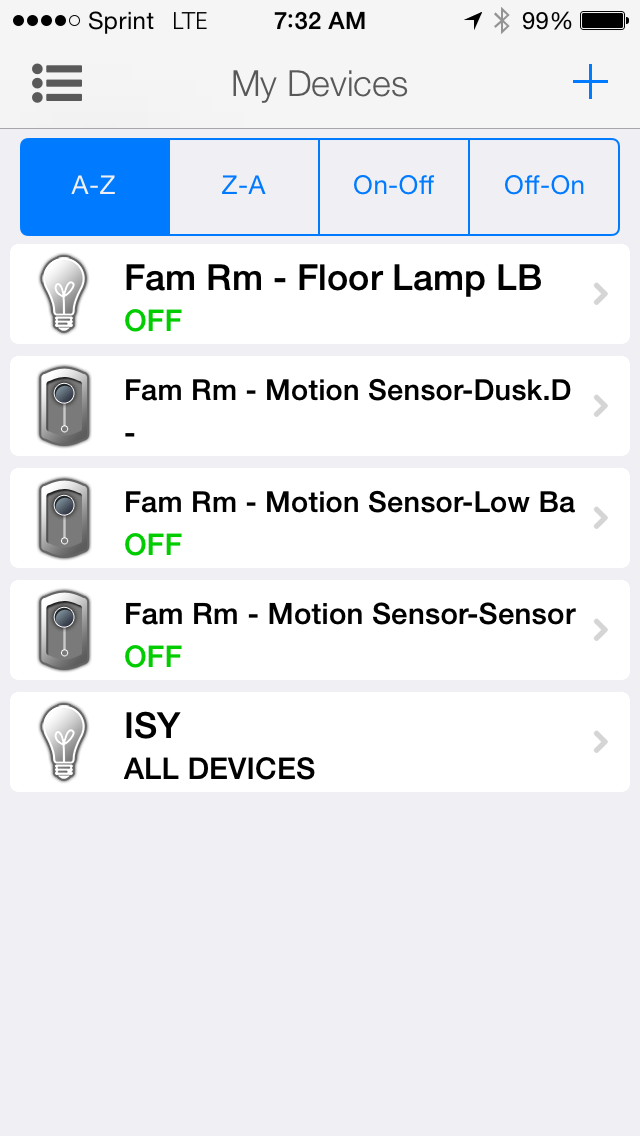Open Motion Sensor-Low Ba details chevron
The height and width of the screenshot is (1136, 640).
click(x=600, y=518)
